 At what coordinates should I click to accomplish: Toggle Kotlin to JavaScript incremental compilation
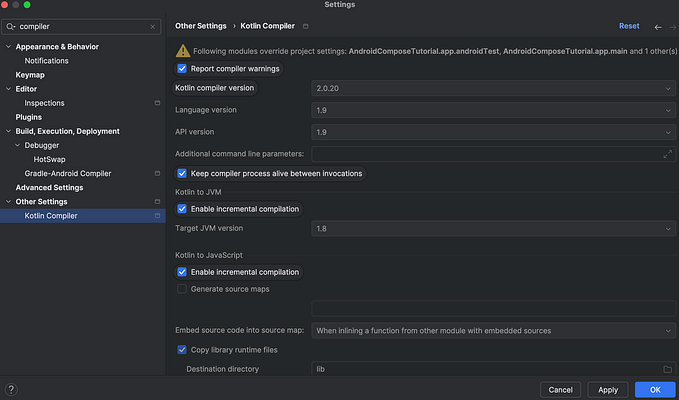(x=182, y=272)
